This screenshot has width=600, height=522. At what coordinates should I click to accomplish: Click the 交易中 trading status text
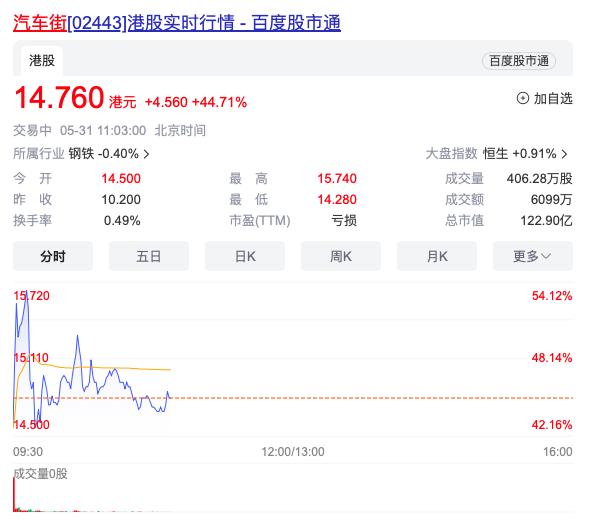pos(32,130)
